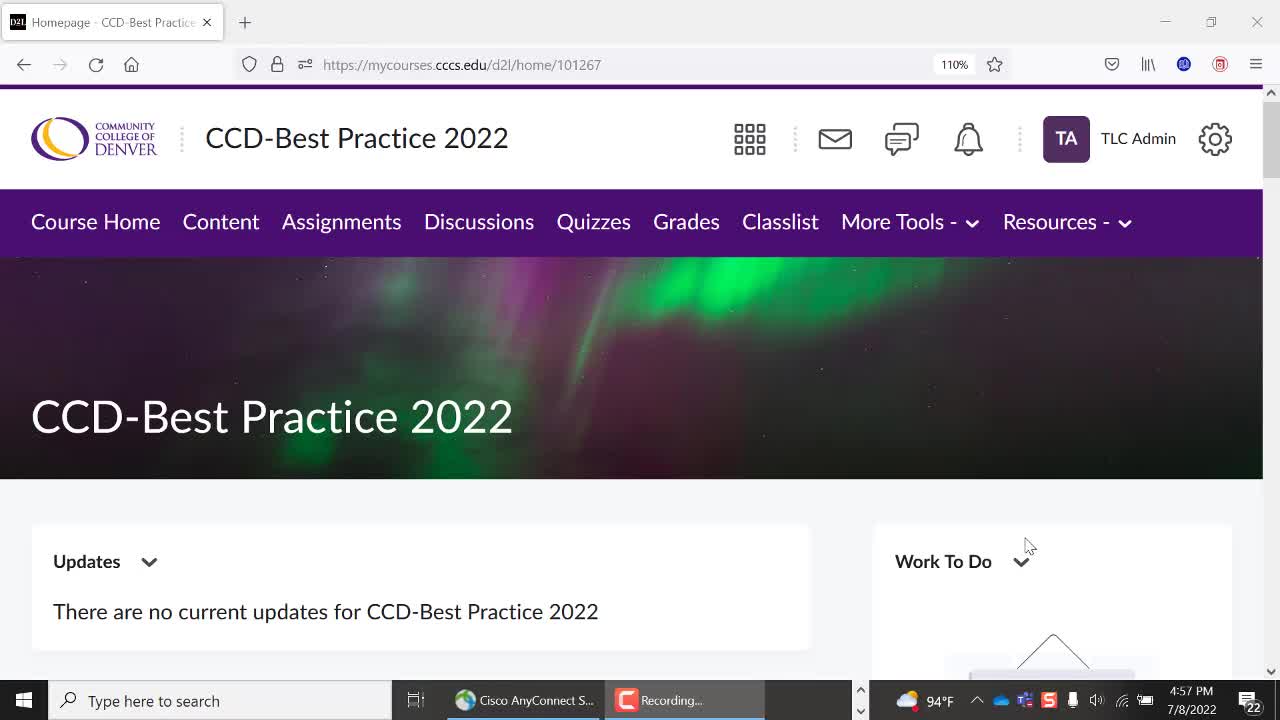
Task: Open a new browser tab
Action: (245, 22)
